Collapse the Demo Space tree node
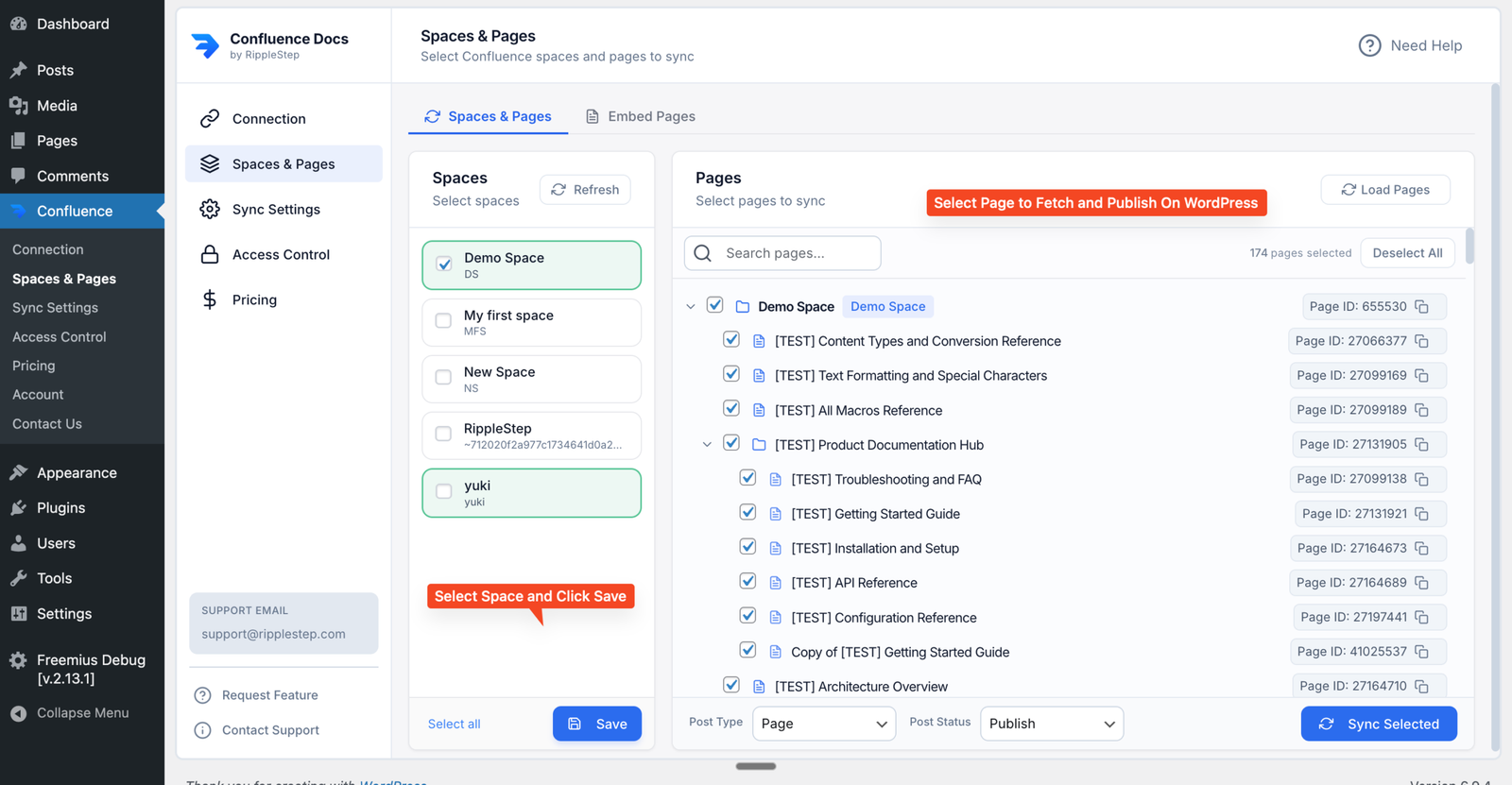The height and width of the screenshot is (785, 1512). pos(691,306)
